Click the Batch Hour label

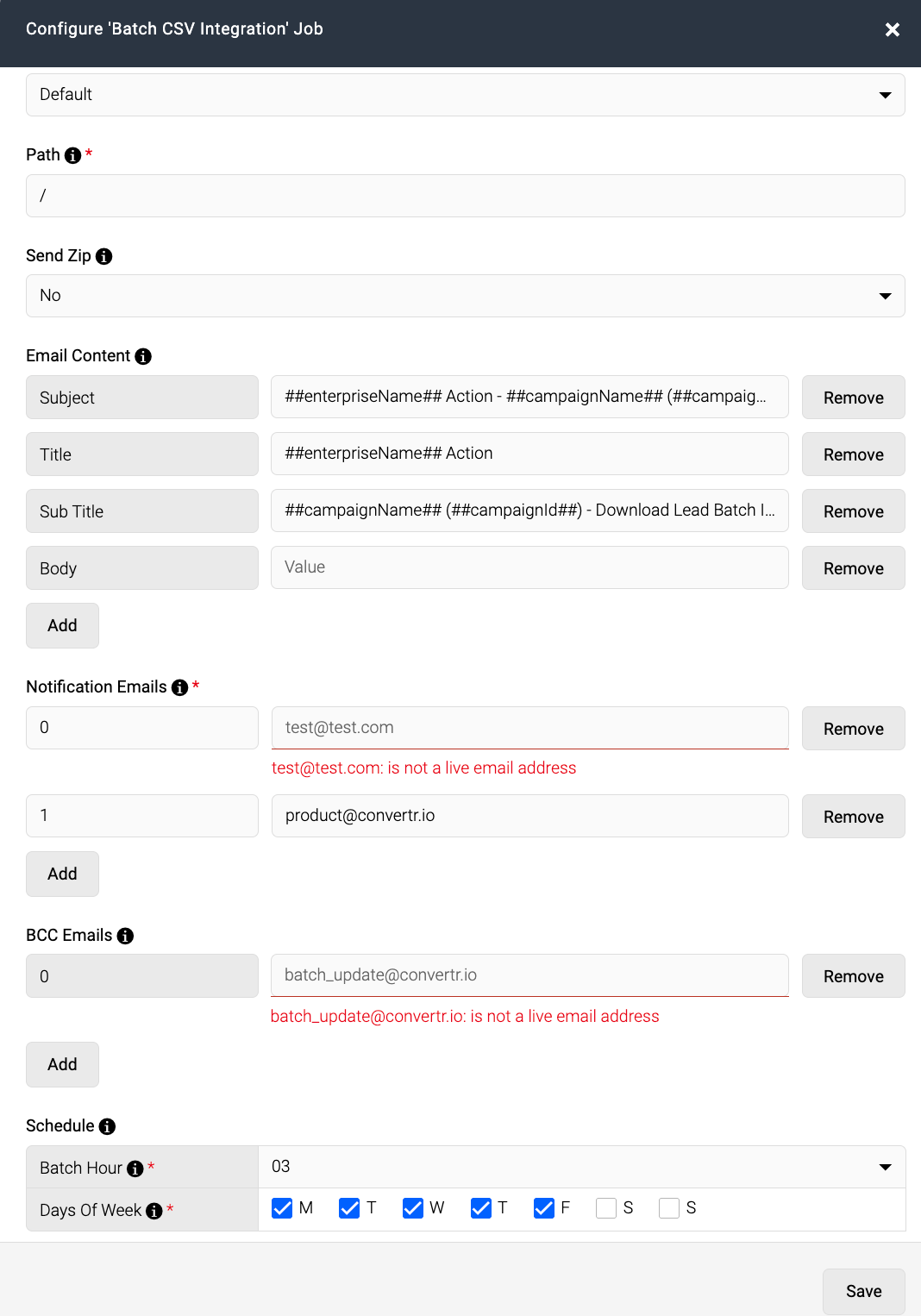pos(81,1169)
